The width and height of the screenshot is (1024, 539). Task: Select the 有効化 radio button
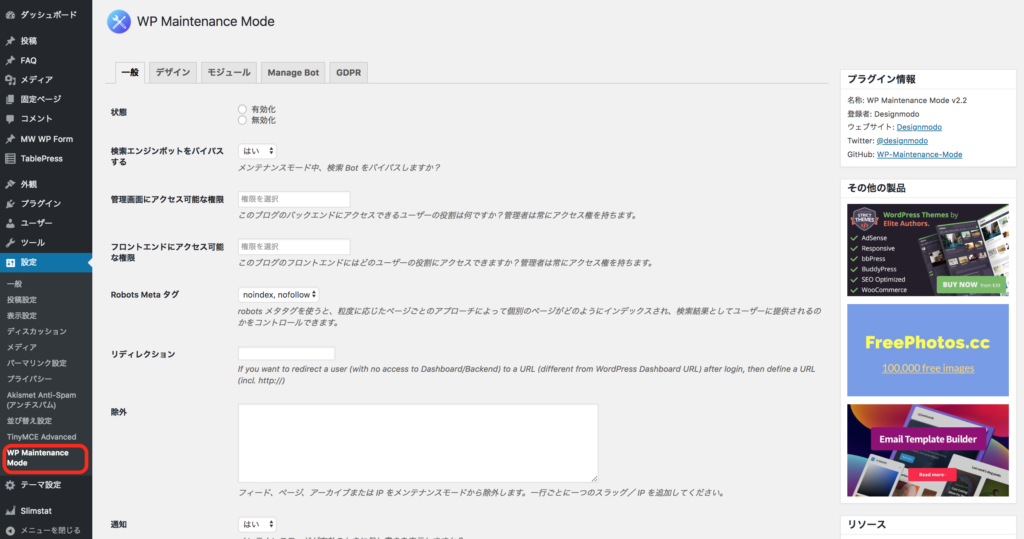[242, 109]
